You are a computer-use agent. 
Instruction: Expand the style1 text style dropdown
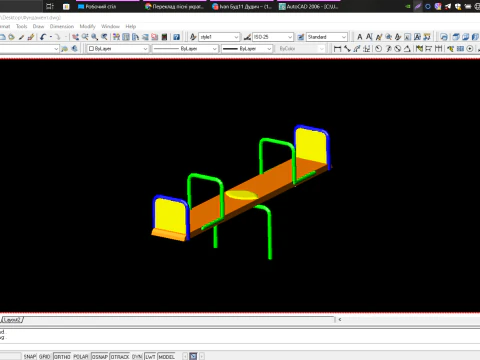coord(236,37)
